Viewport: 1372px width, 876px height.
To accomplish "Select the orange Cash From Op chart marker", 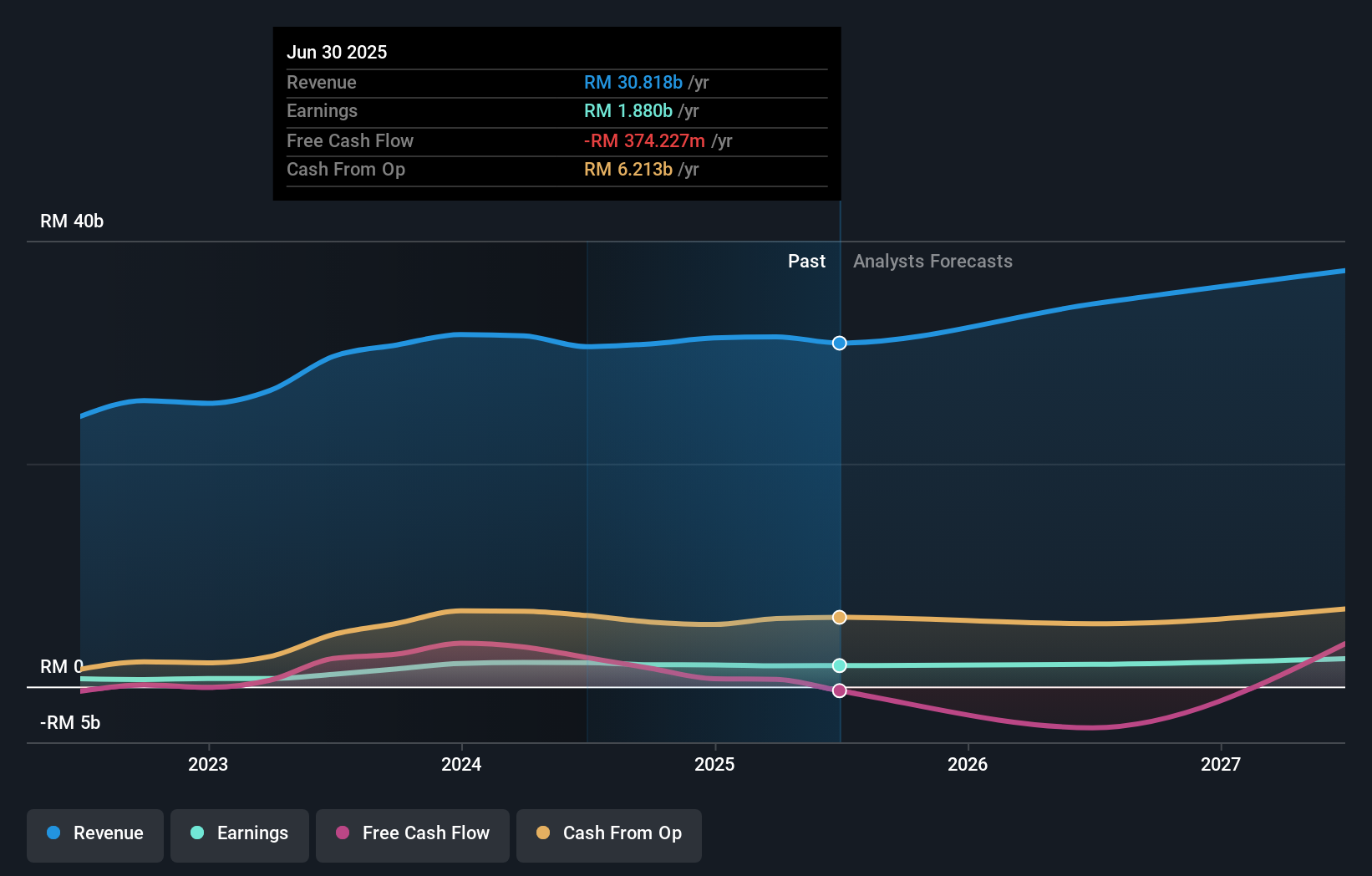I will (839, 617).
